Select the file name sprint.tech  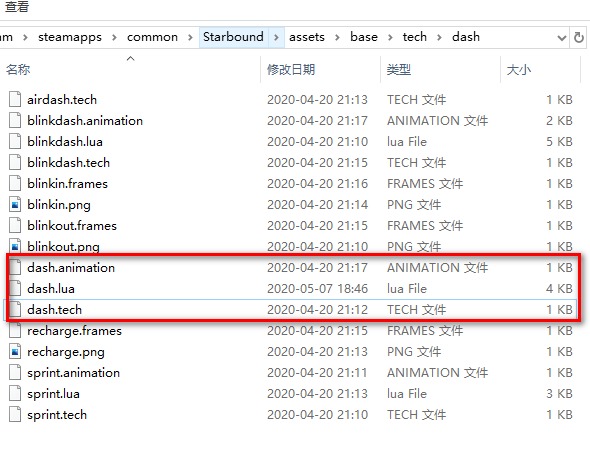pyautogui.click(x=57, y=415)
